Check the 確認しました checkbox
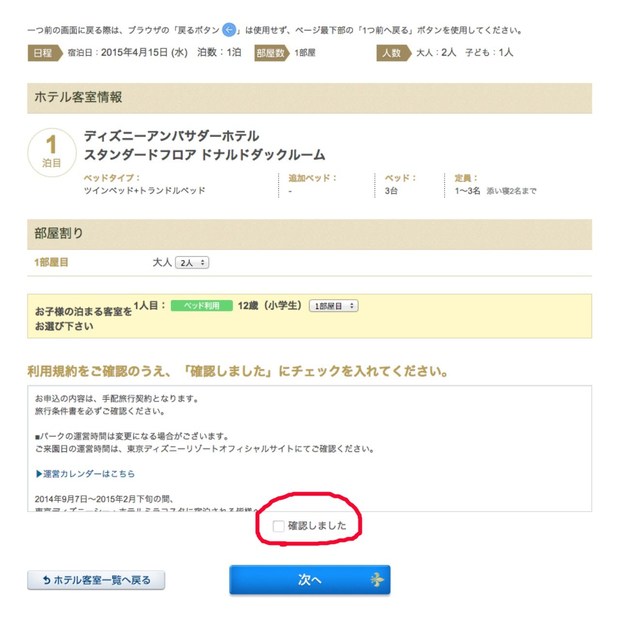 pyautogui.click(x=278, y=525)
